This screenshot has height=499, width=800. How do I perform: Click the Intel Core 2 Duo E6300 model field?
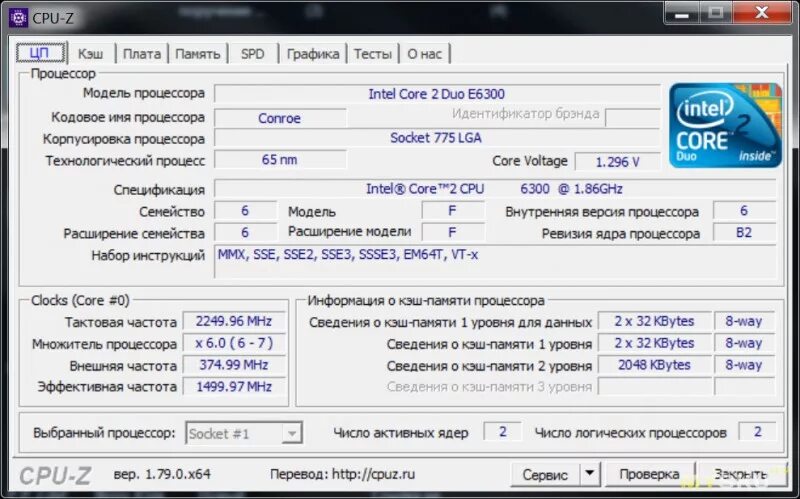(437, 94)
